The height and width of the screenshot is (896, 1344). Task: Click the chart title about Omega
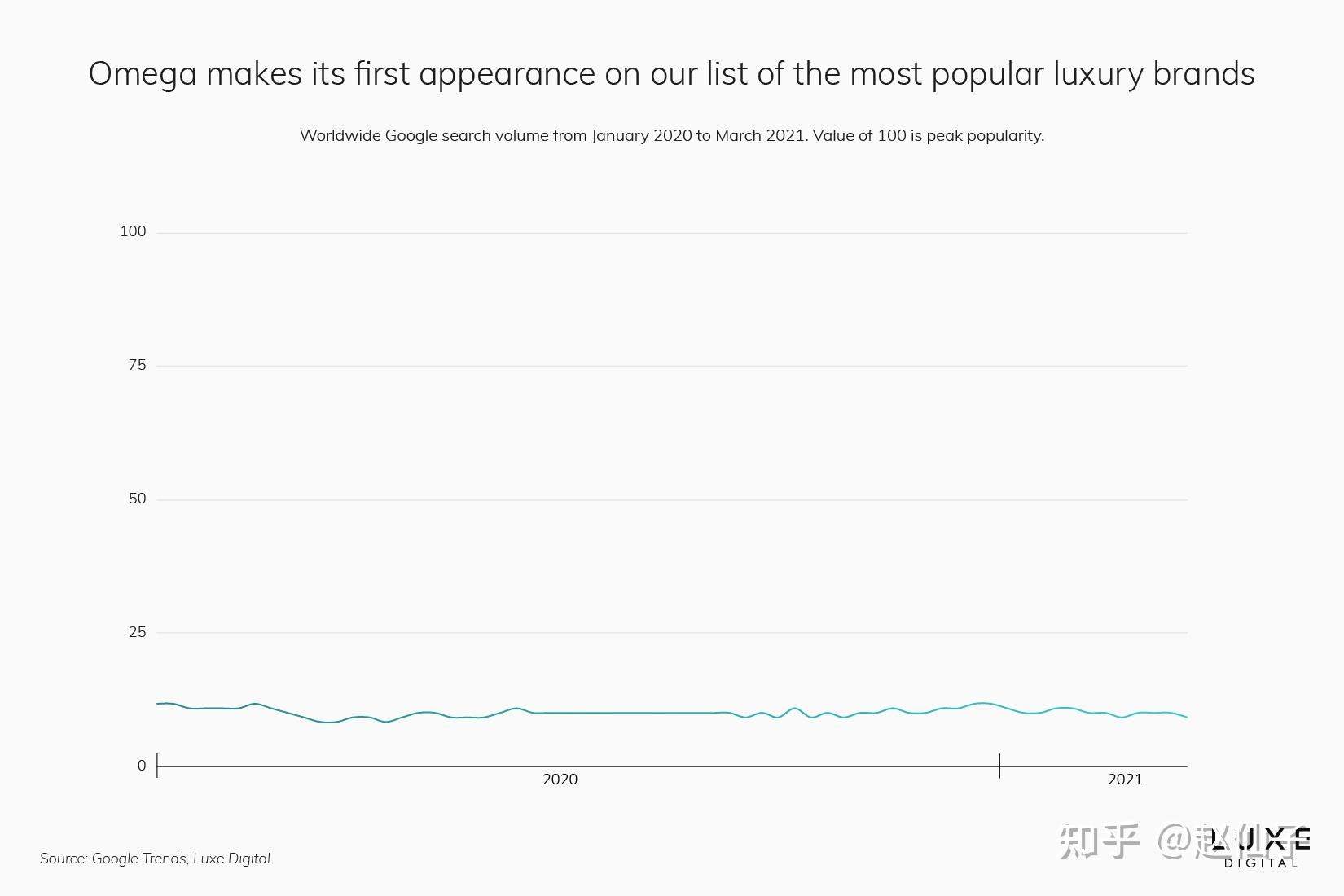click(671, 74)
